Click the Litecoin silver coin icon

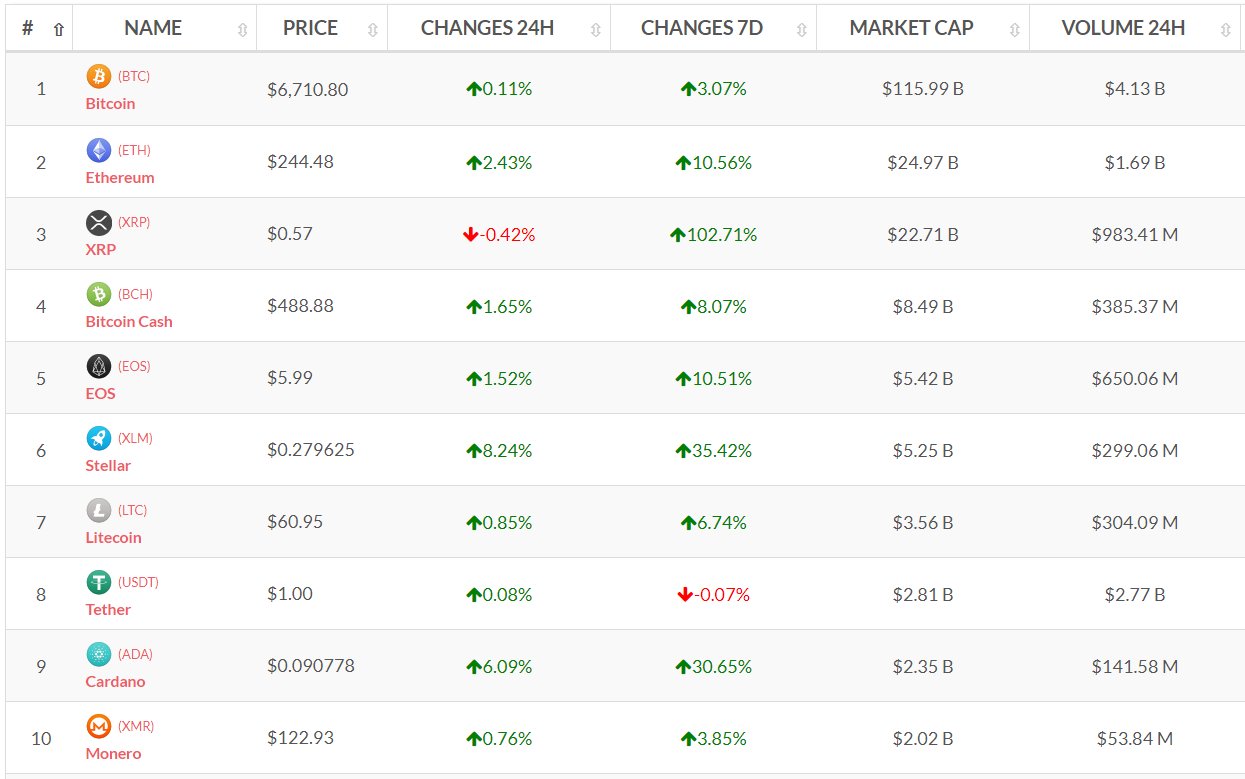point(99,510)
